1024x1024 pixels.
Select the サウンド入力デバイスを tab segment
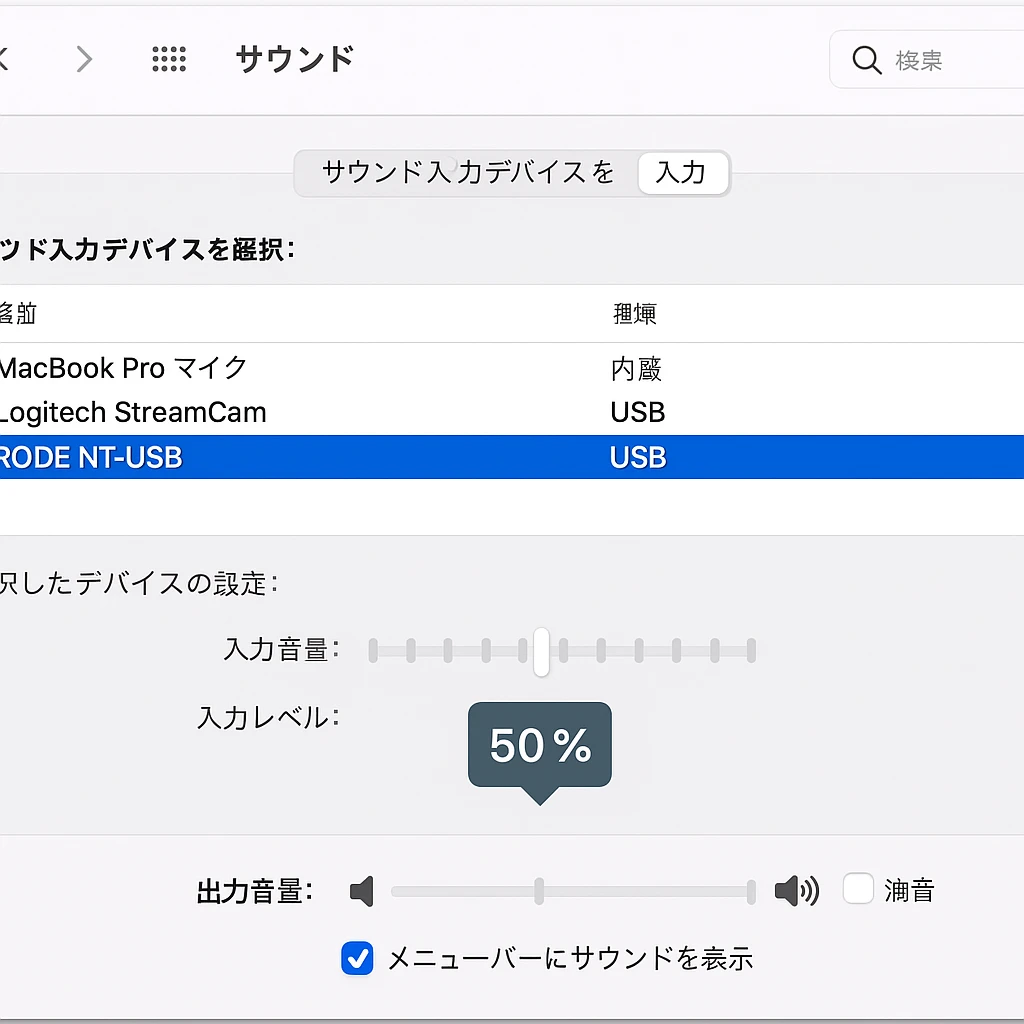(468, 173)
